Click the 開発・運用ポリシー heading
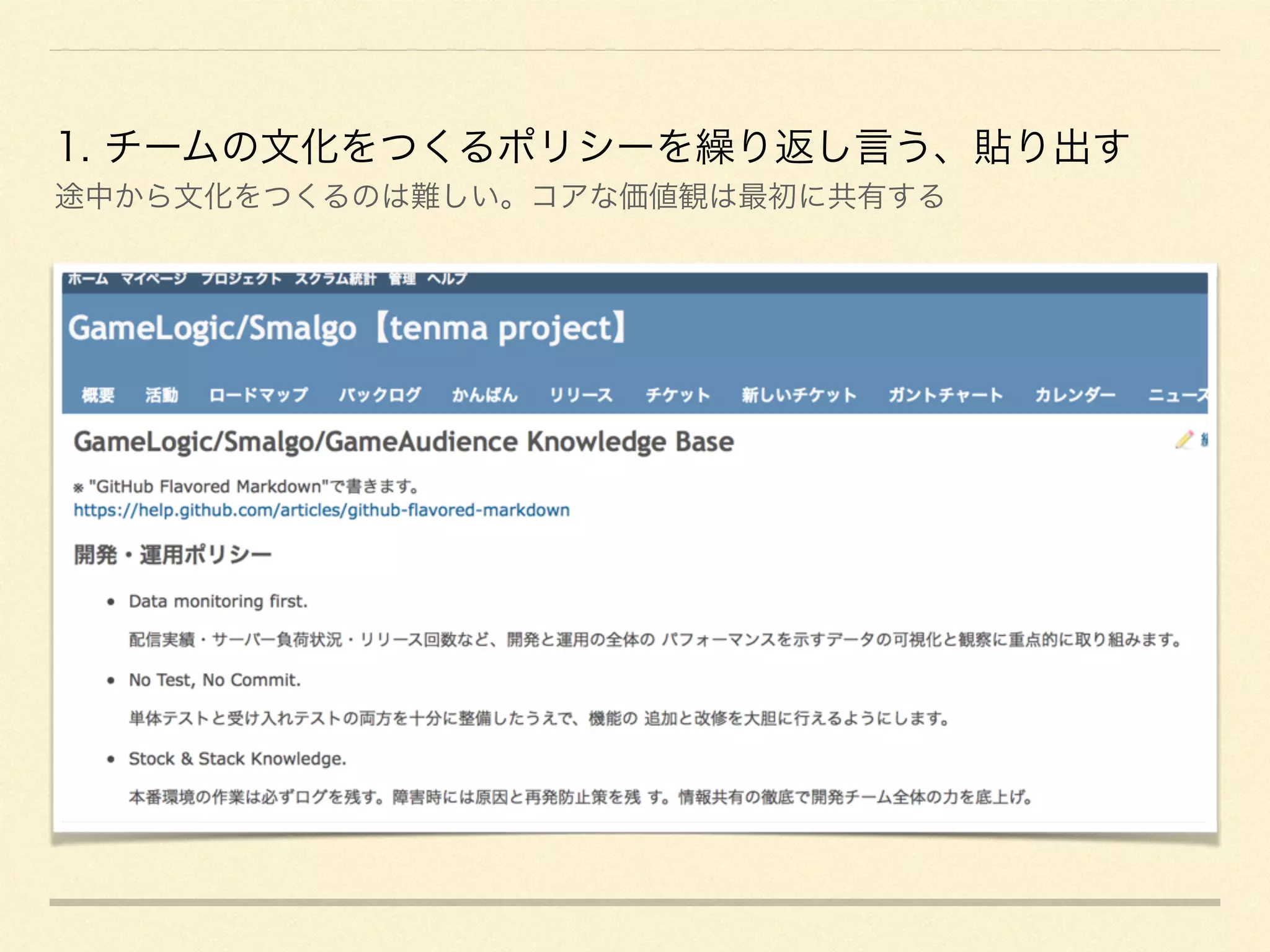 172,554
